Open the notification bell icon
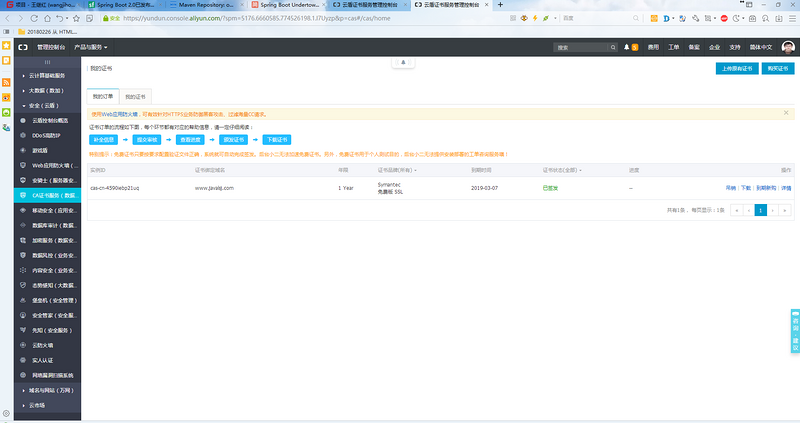This screenshot has height=423, width=800. pyautogui.click(x=627, y=47)
